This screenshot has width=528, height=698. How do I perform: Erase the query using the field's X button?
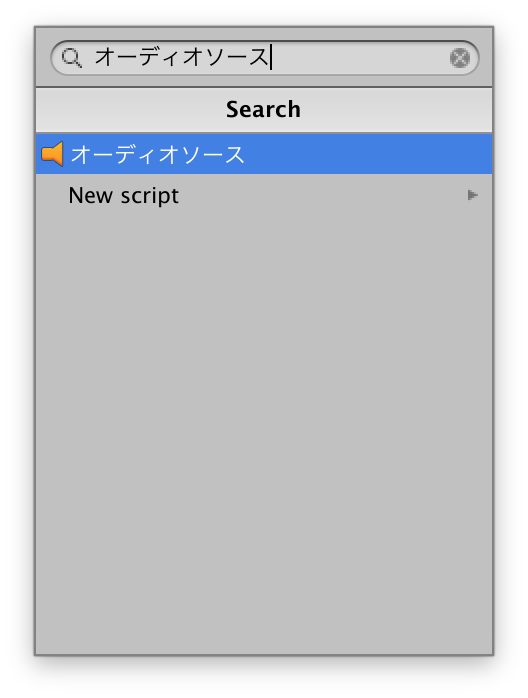pos(459,58)
